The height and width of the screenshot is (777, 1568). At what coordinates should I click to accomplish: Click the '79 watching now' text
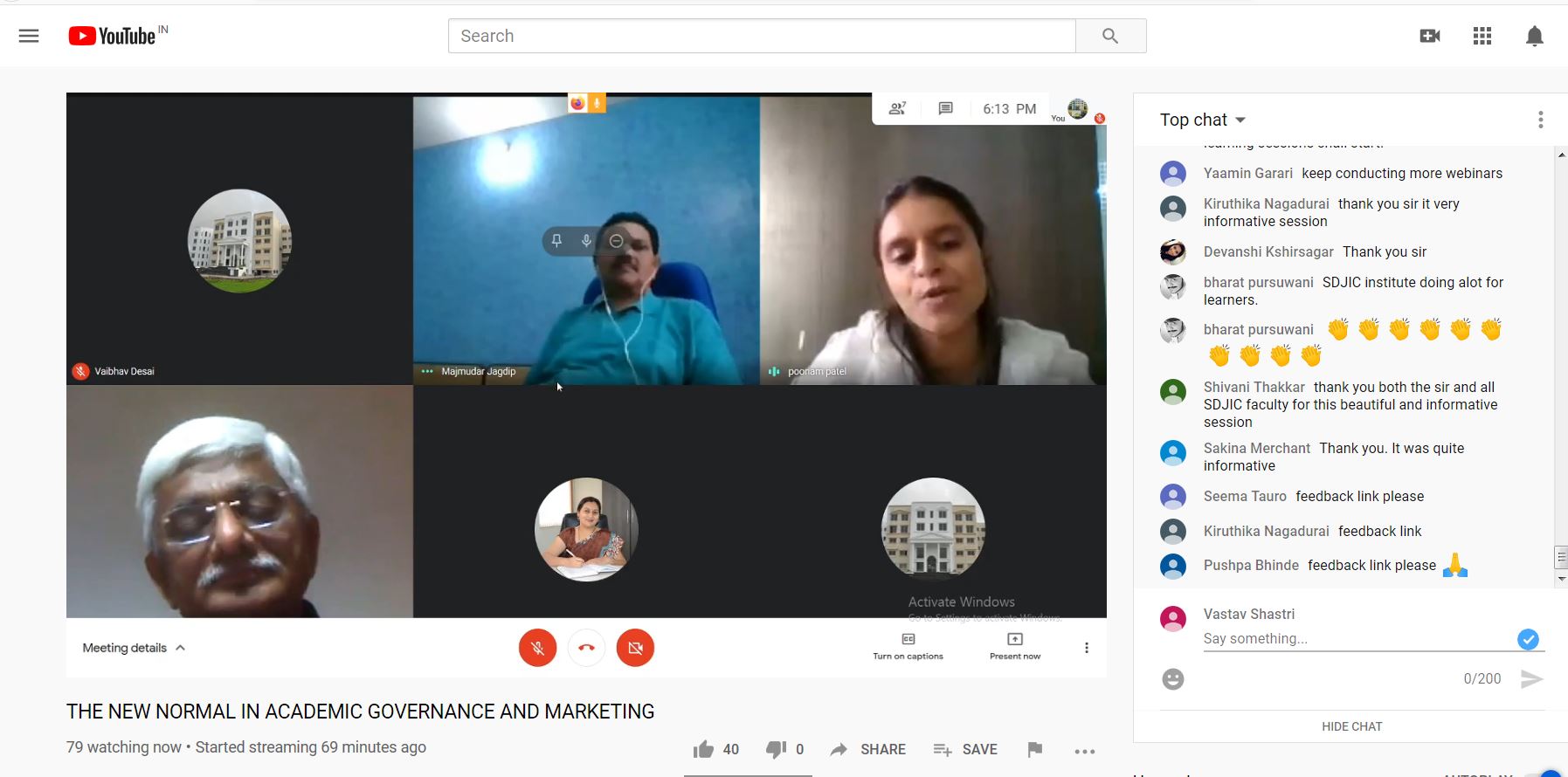pyautogui.click(x=124, y=747)
